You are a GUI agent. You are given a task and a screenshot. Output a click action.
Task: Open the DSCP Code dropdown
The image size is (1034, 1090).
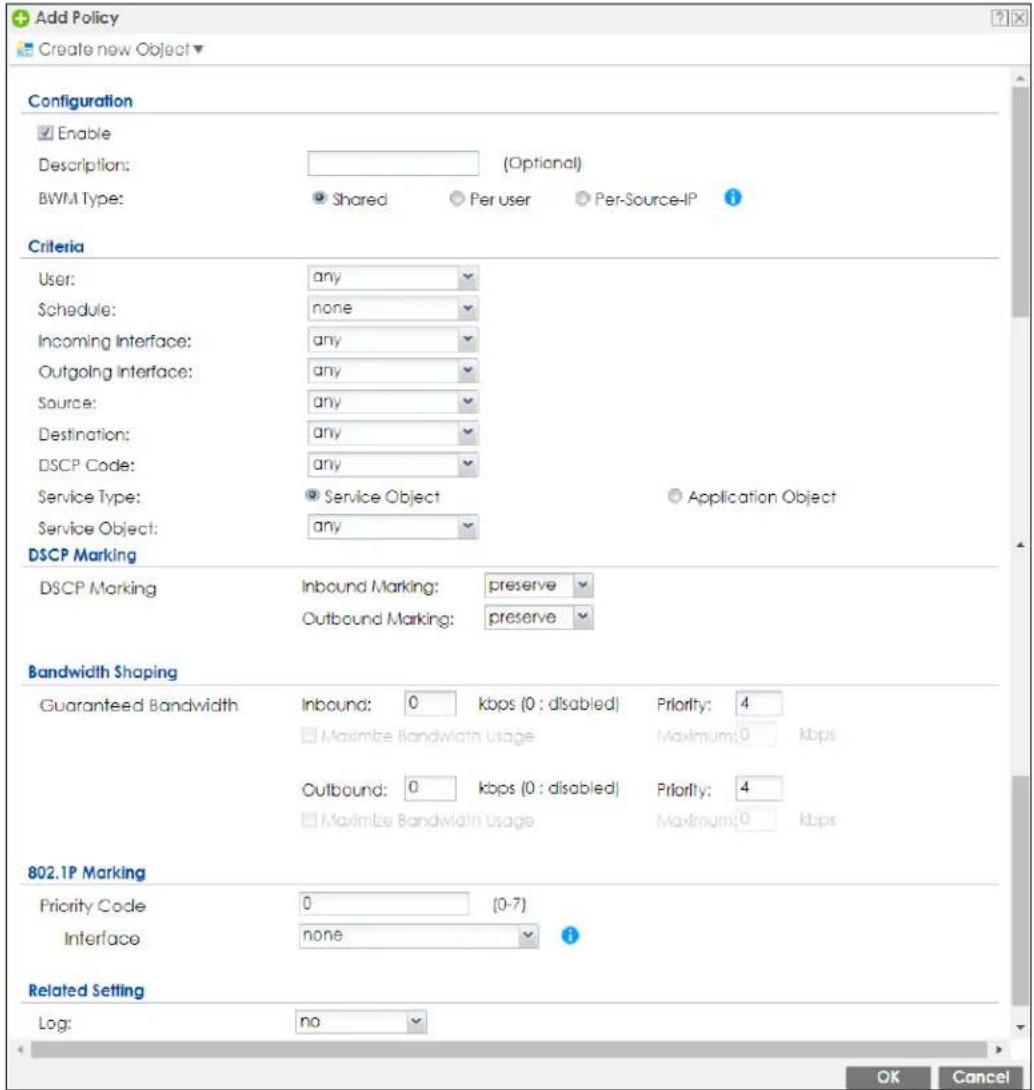tap(393, 464)
